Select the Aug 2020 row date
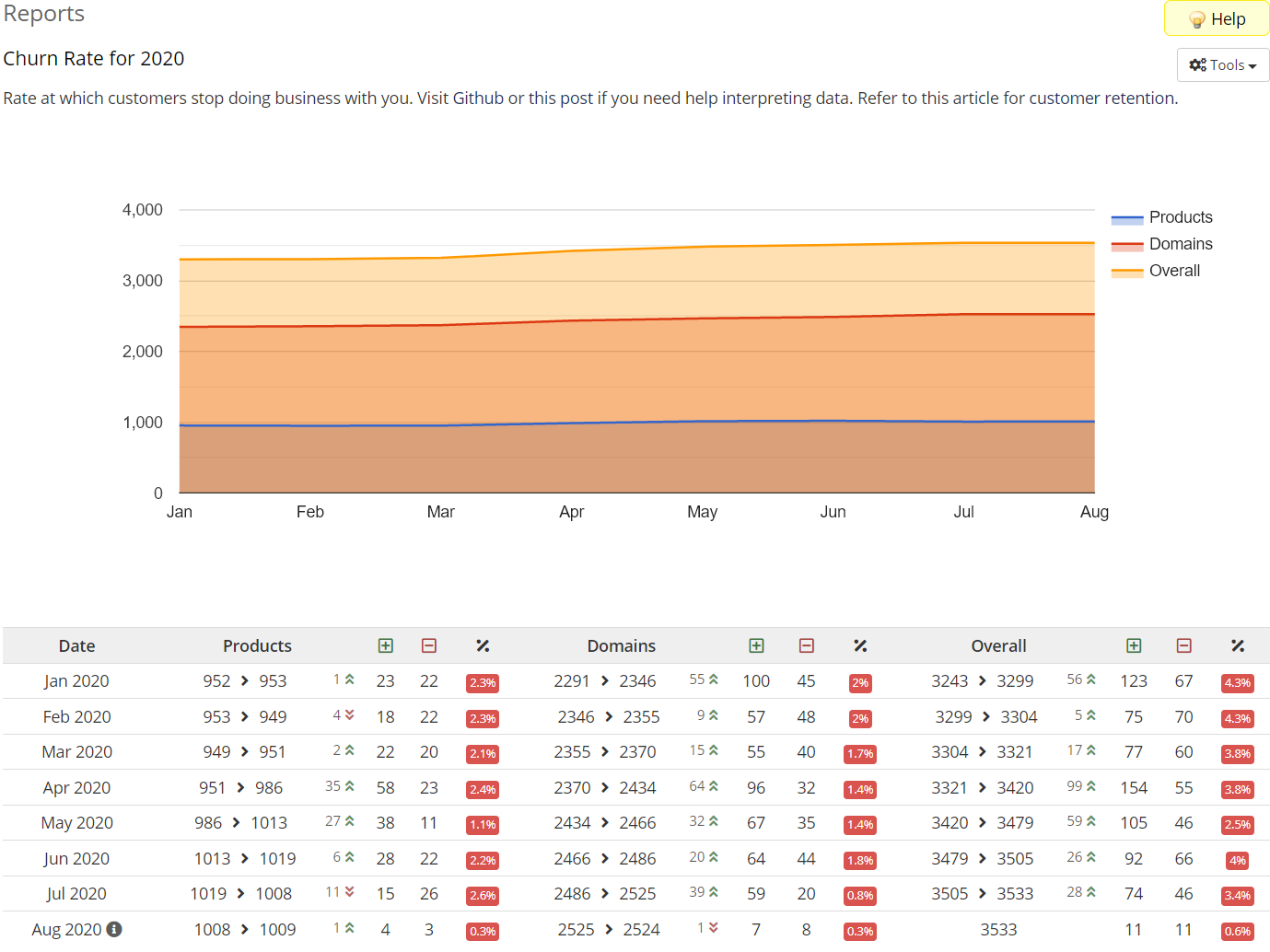 click(67, 930)
